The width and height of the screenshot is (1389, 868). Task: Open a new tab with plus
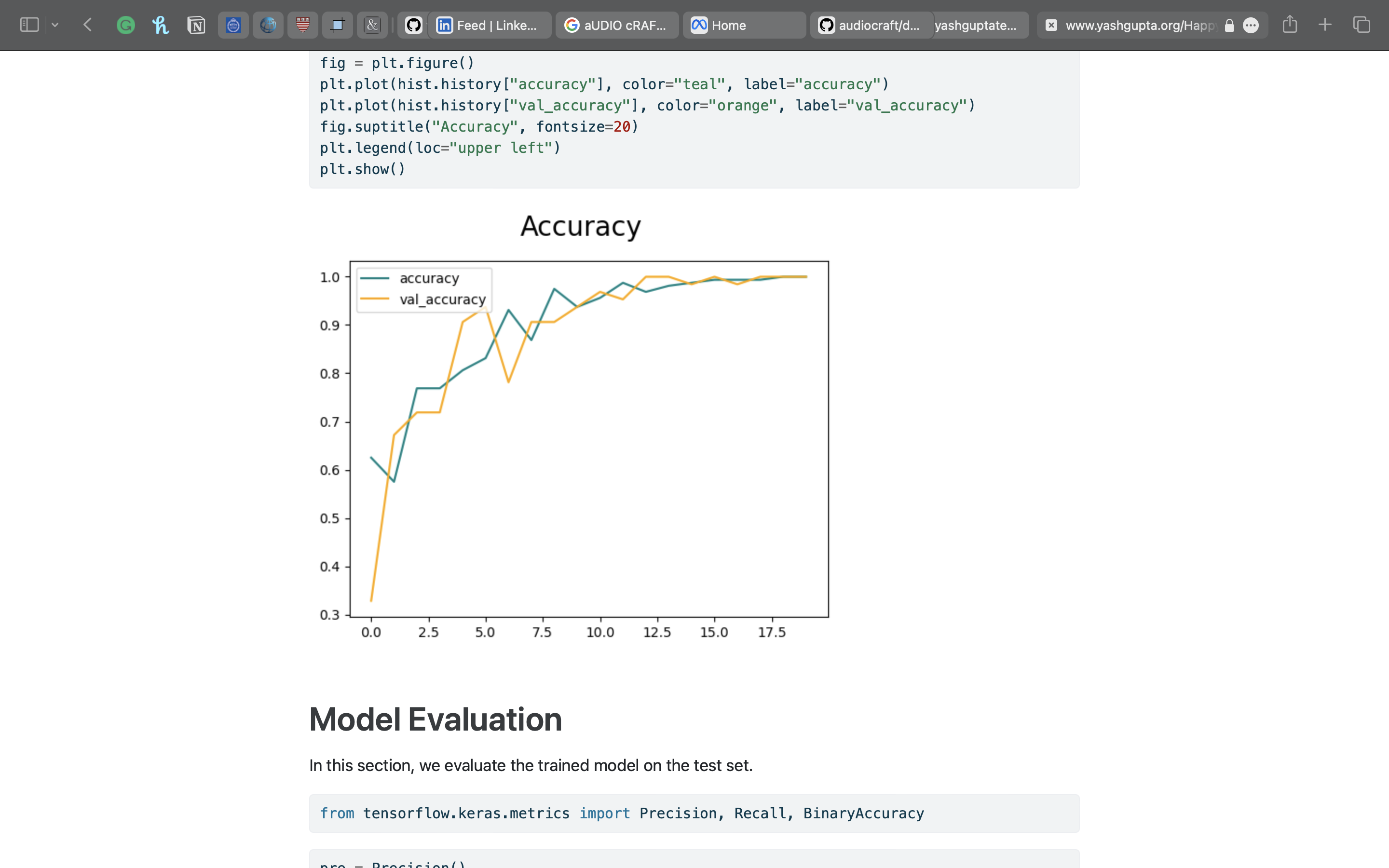[1325, 25]
